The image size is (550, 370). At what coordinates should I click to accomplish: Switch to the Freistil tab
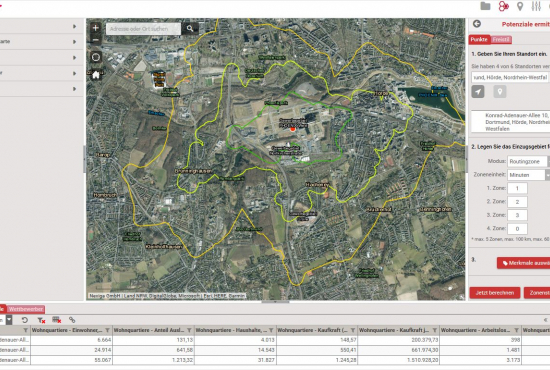[501, 40]
